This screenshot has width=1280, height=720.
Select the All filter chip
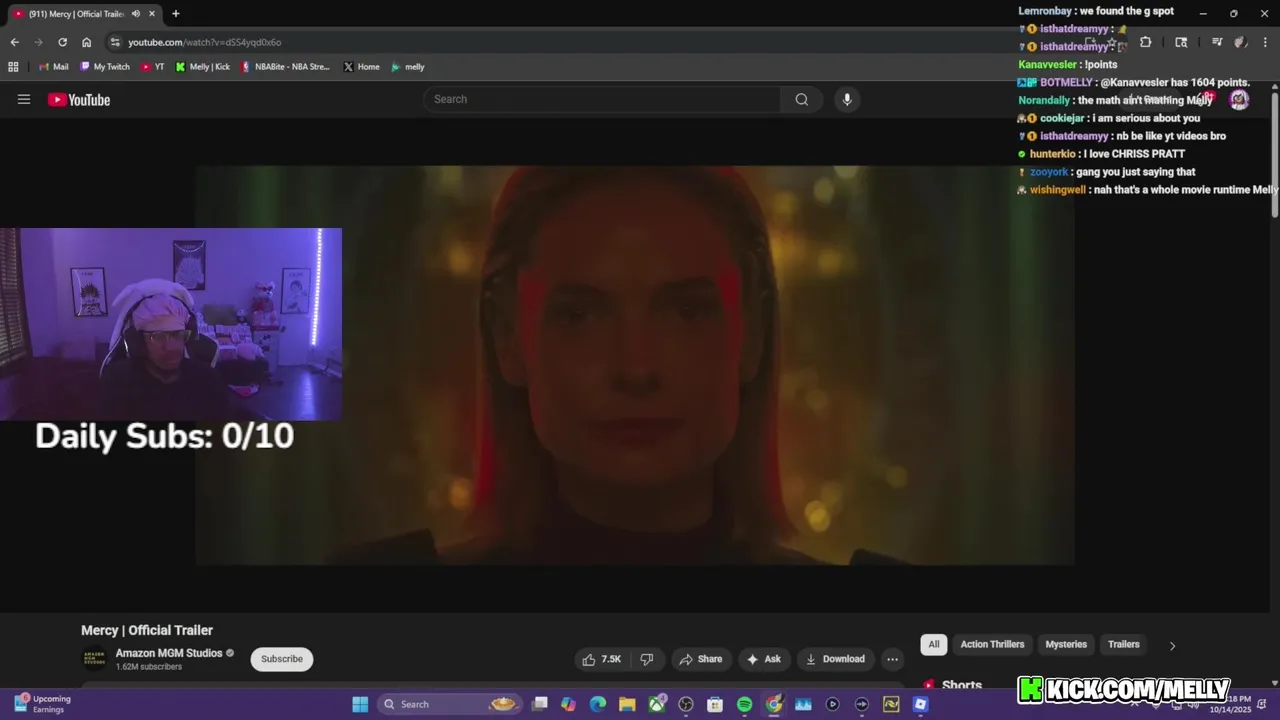(933, 644)
